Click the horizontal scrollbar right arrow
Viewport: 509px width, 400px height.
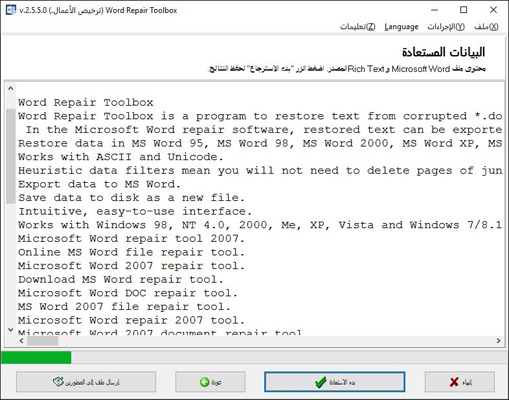tap(498, 341)
